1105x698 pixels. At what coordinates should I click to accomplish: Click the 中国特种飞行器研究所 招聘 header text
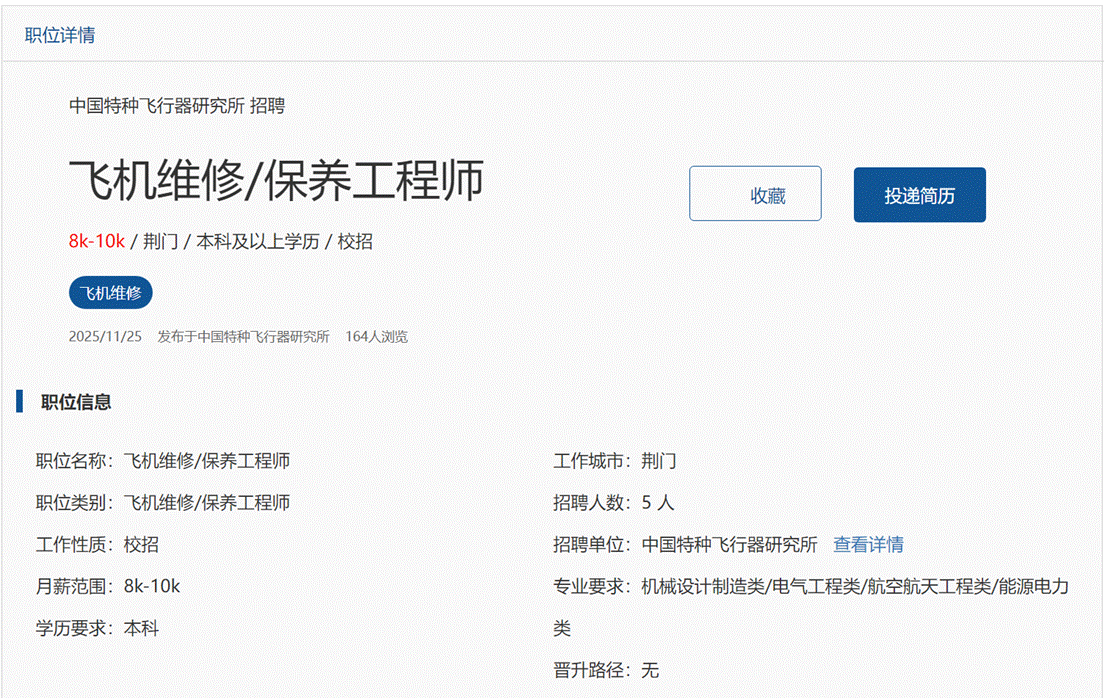click(x=177, y=105)
